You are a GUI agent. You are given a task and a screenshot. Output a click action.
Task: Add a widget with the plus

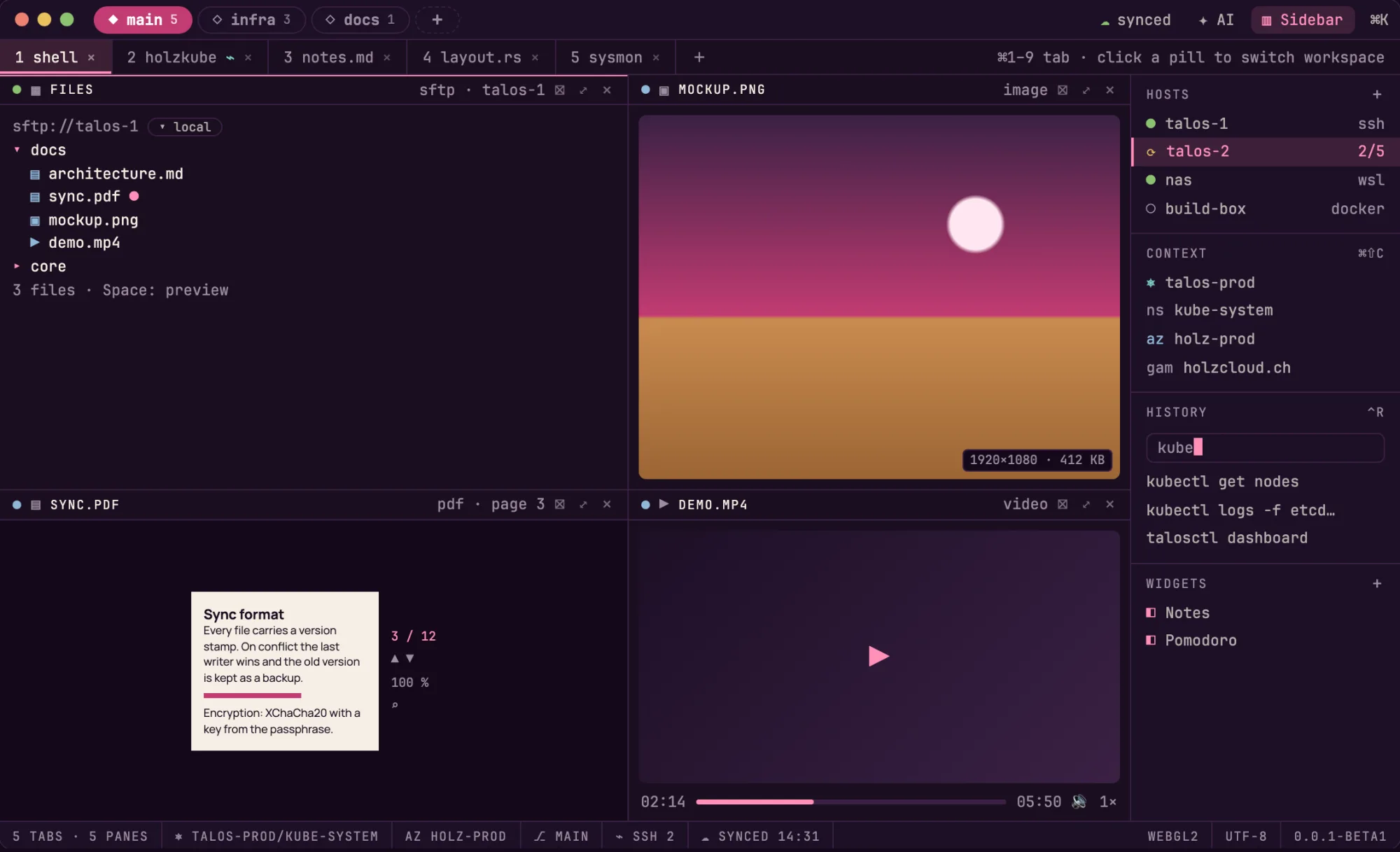[1377, 583]
